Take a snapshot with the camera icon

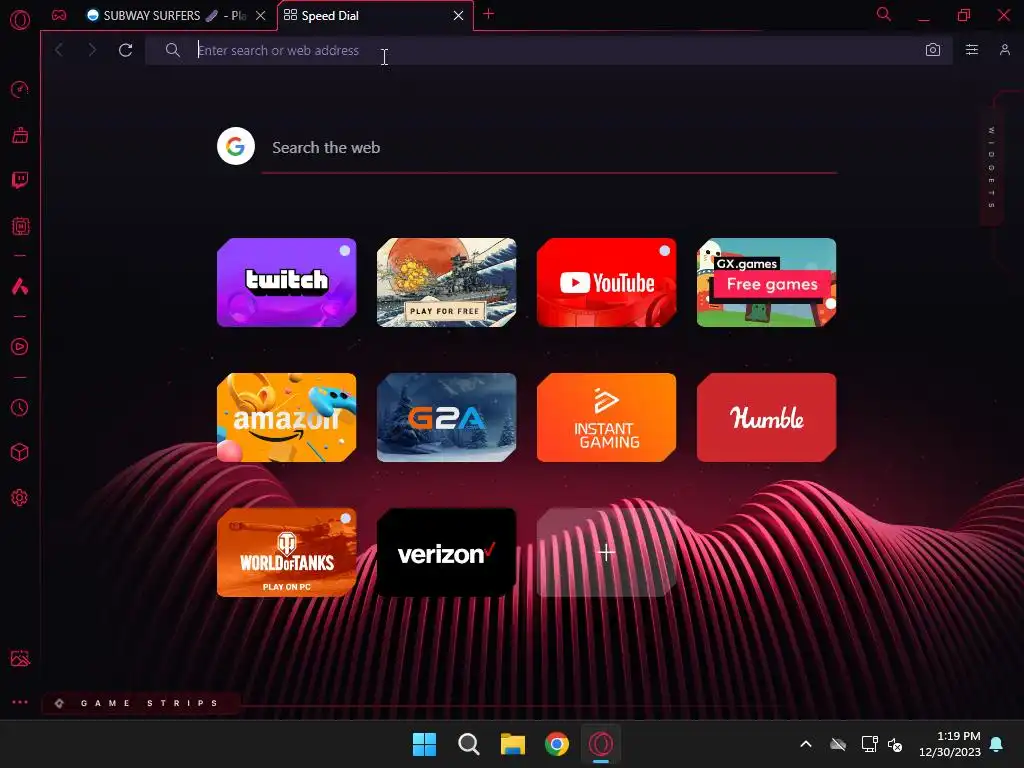pyautogui.click(x=933, y=50)
